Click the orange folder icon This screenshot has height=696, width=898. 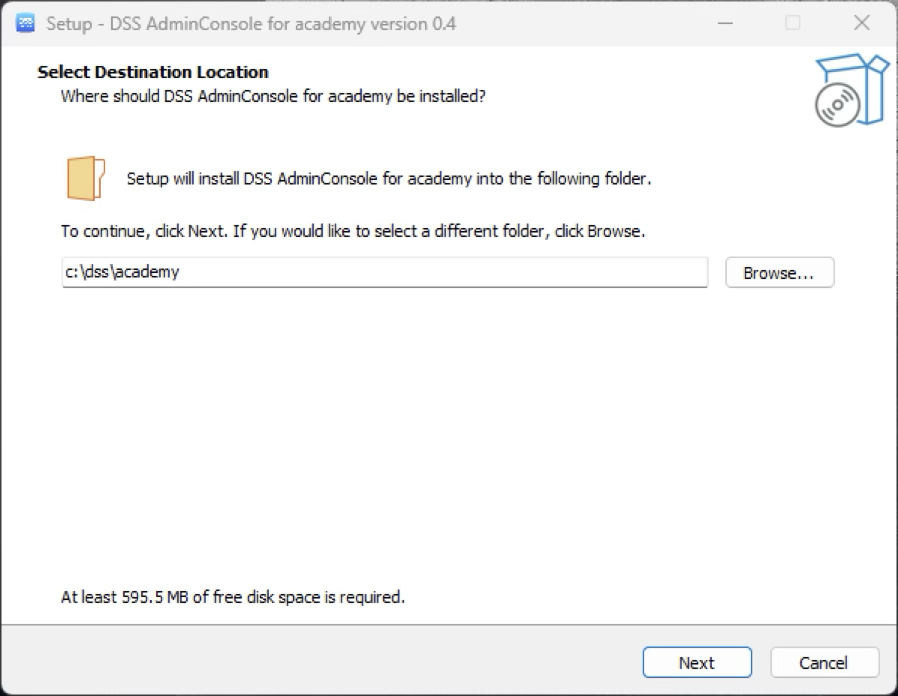tap(86, 179)
